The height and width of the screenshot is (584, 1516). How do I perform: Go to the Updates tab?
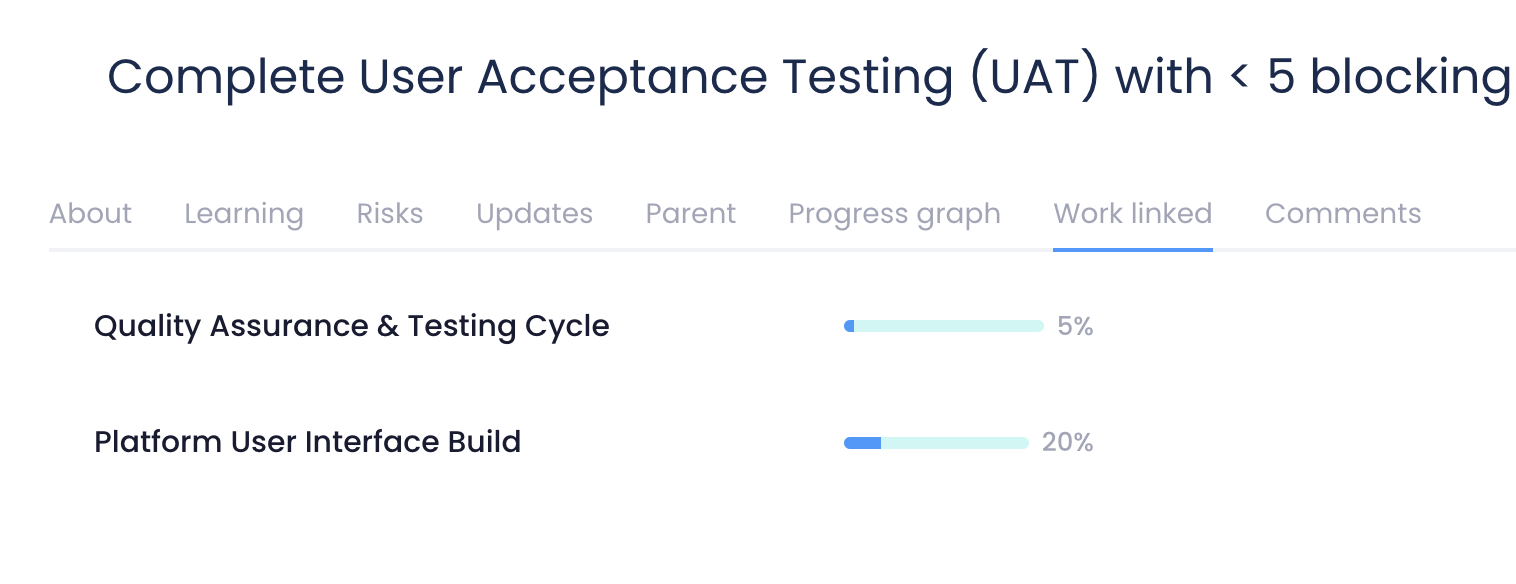[534, 214]
